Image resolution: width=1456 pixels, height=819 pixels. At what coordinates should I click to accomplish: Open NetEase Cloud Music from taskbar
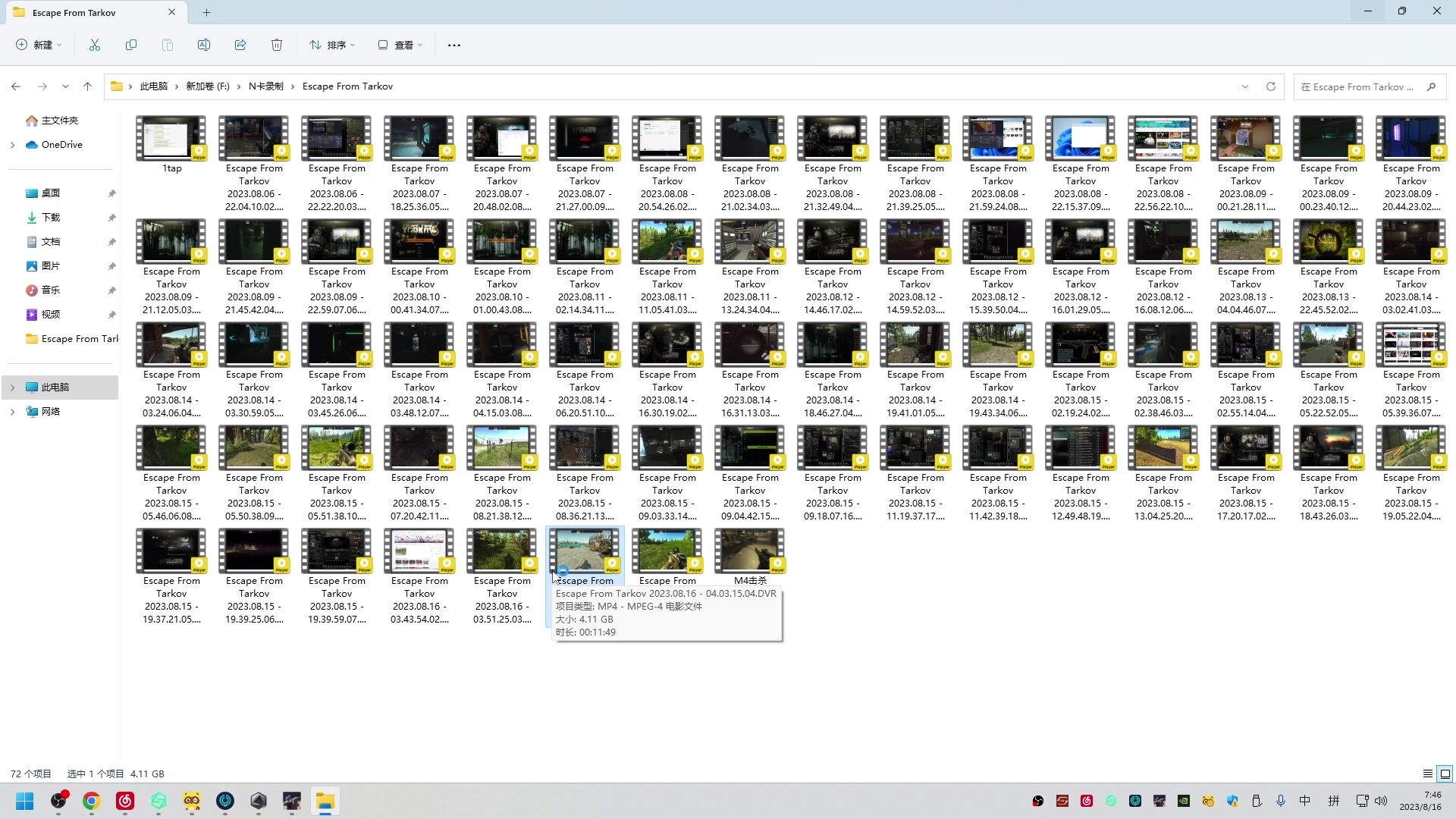click(125, 801)
